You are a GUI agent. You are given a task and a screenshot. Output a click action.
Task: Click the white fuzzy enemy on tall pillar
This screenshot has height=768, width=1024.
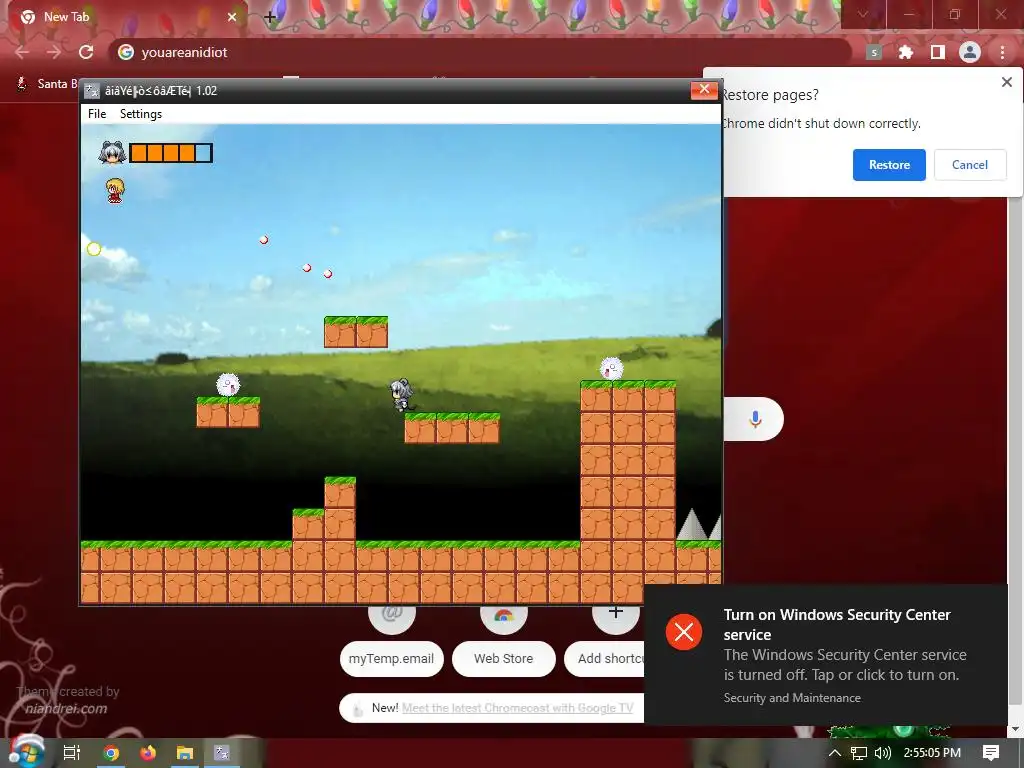611,369
